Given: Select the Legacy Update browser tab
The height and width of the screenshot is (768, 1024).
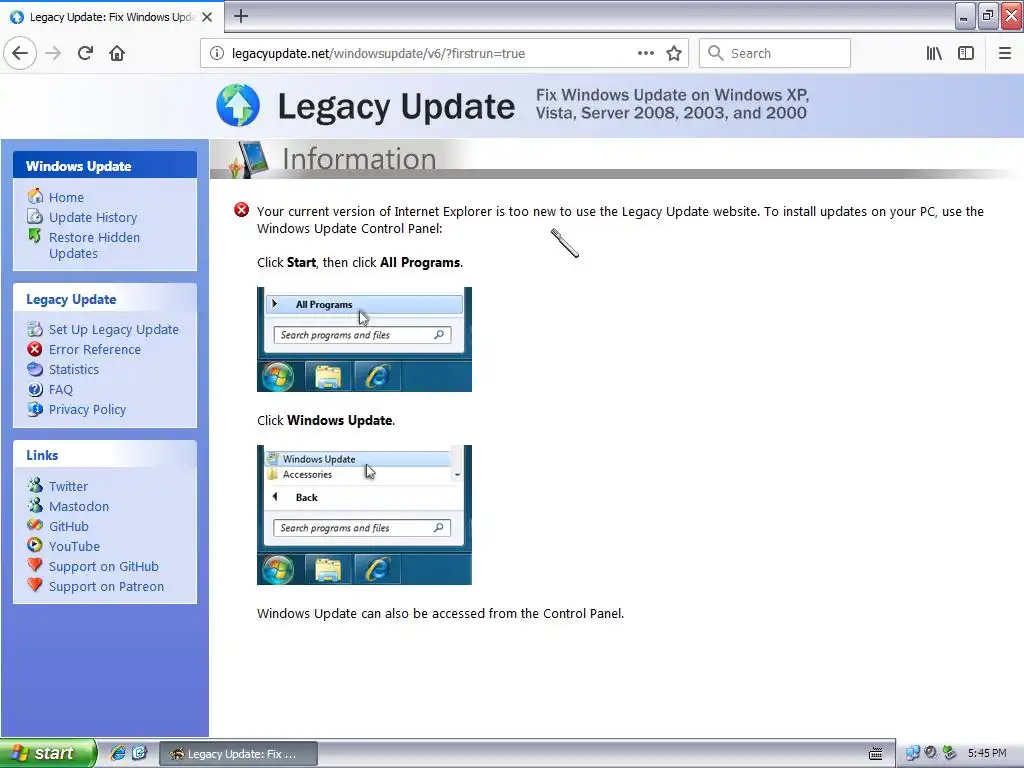Looking at the screenshot, I should [112, 17].
